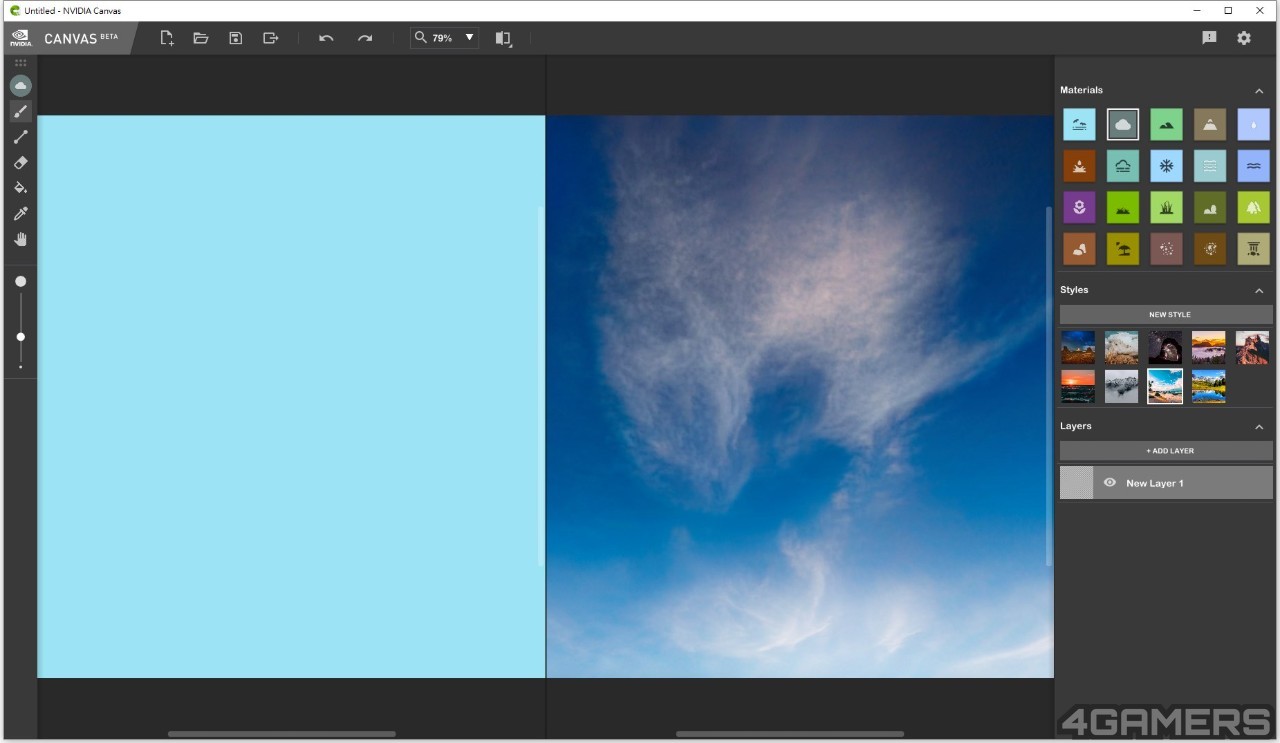
Task: Undo the last action
Action: tap(326, 38)
